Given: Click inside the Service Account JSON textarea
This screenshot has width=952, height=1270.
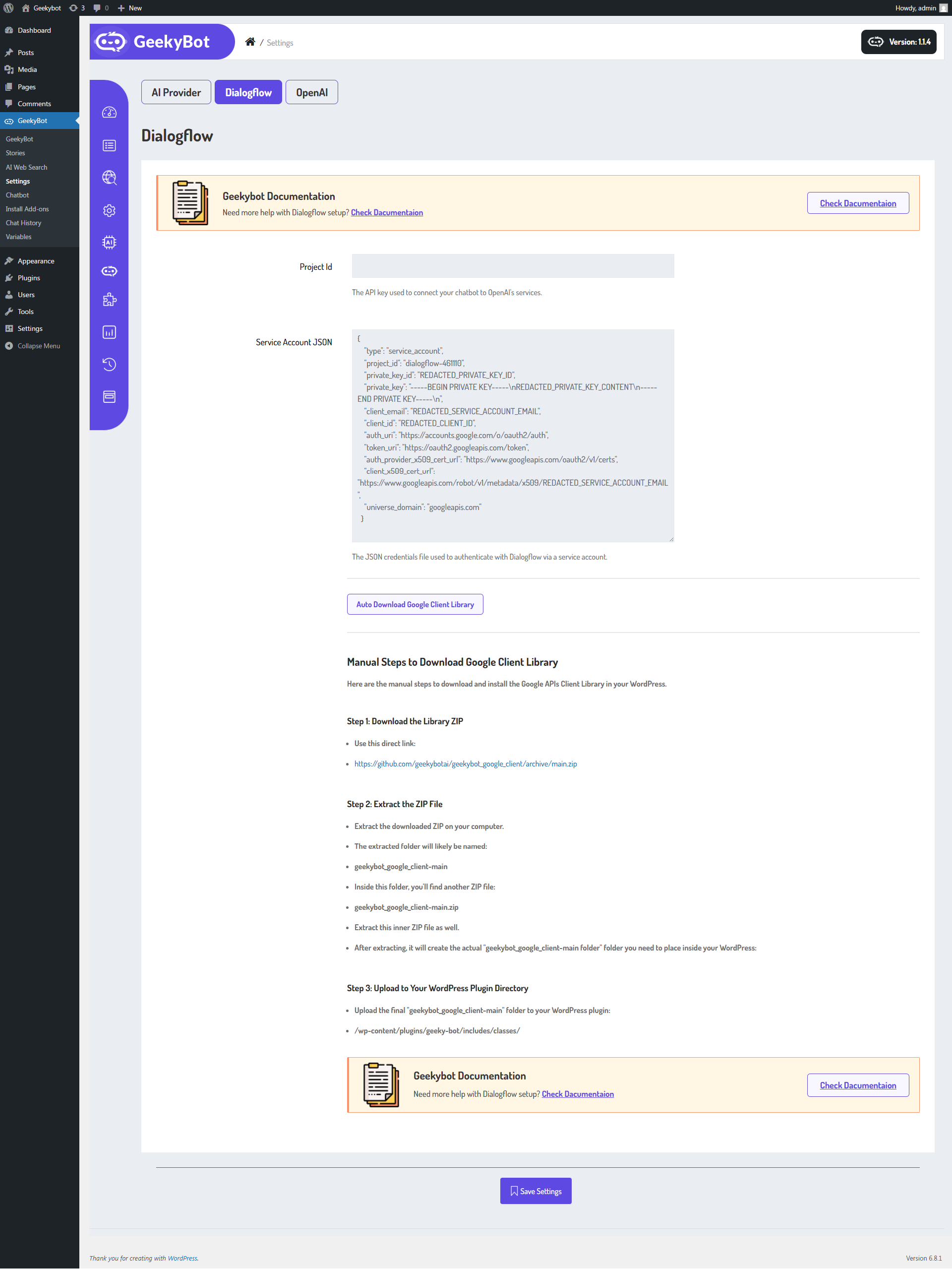Looking at the screenshot, I should pos(512,436).
